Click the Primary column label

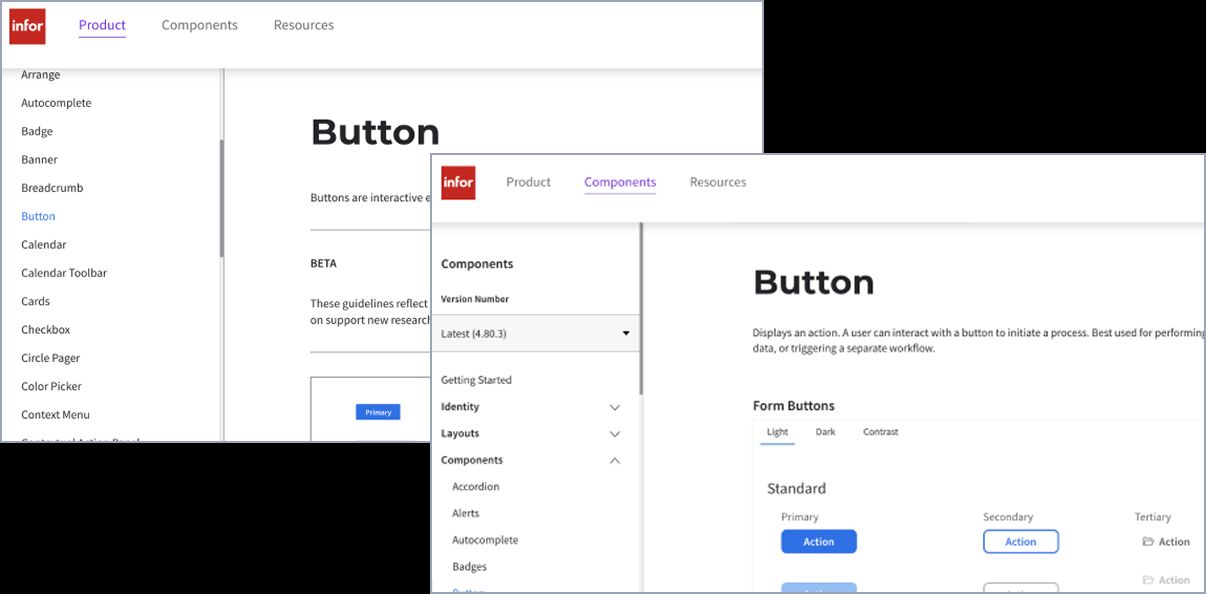click(799, 517)
